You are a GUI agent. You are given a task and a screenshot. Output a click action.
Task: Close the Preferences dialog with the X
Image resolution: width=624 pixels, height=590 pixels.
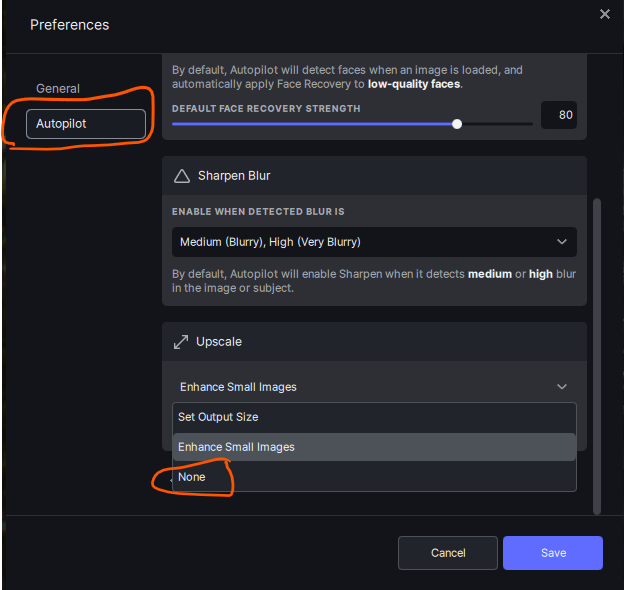click(x=604, y=14)
